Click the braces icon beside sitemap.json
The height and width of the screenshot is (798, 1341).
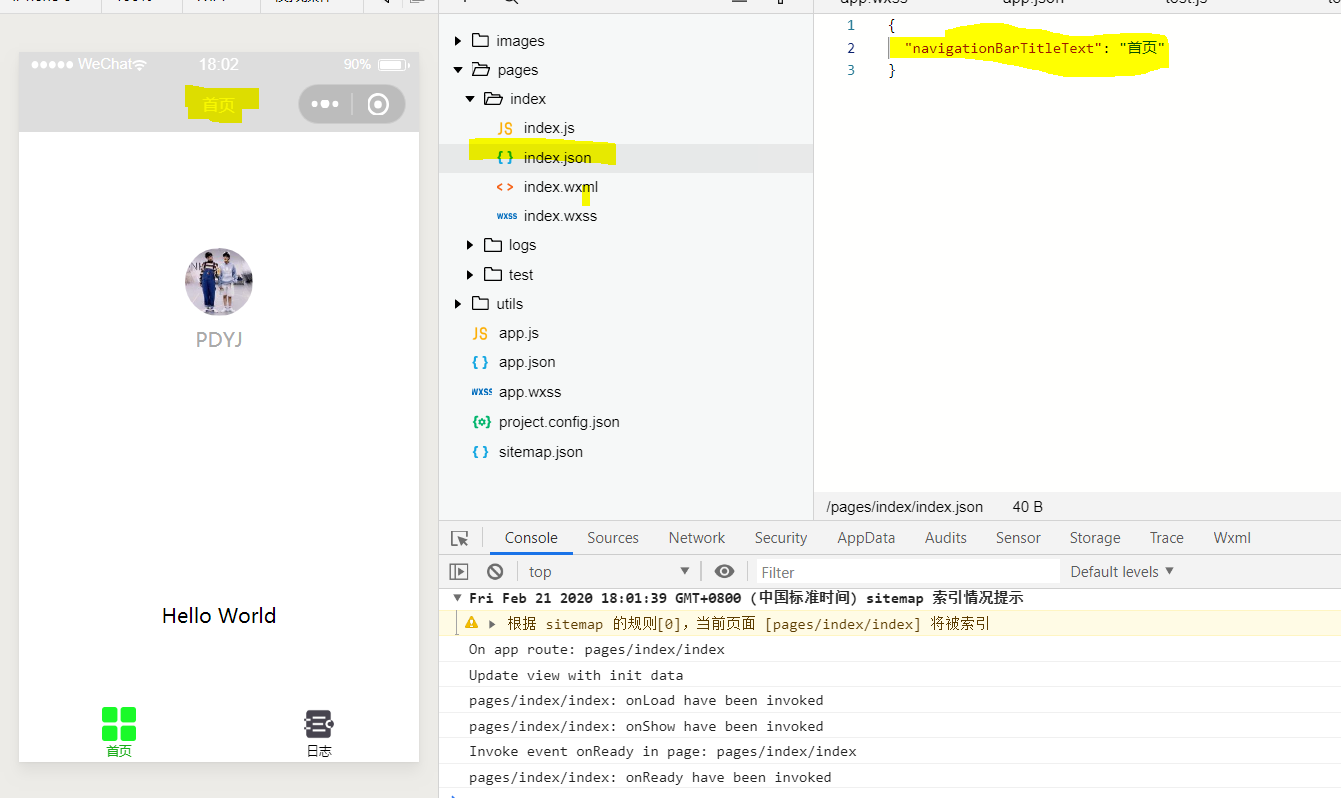(x=480, y=452)
